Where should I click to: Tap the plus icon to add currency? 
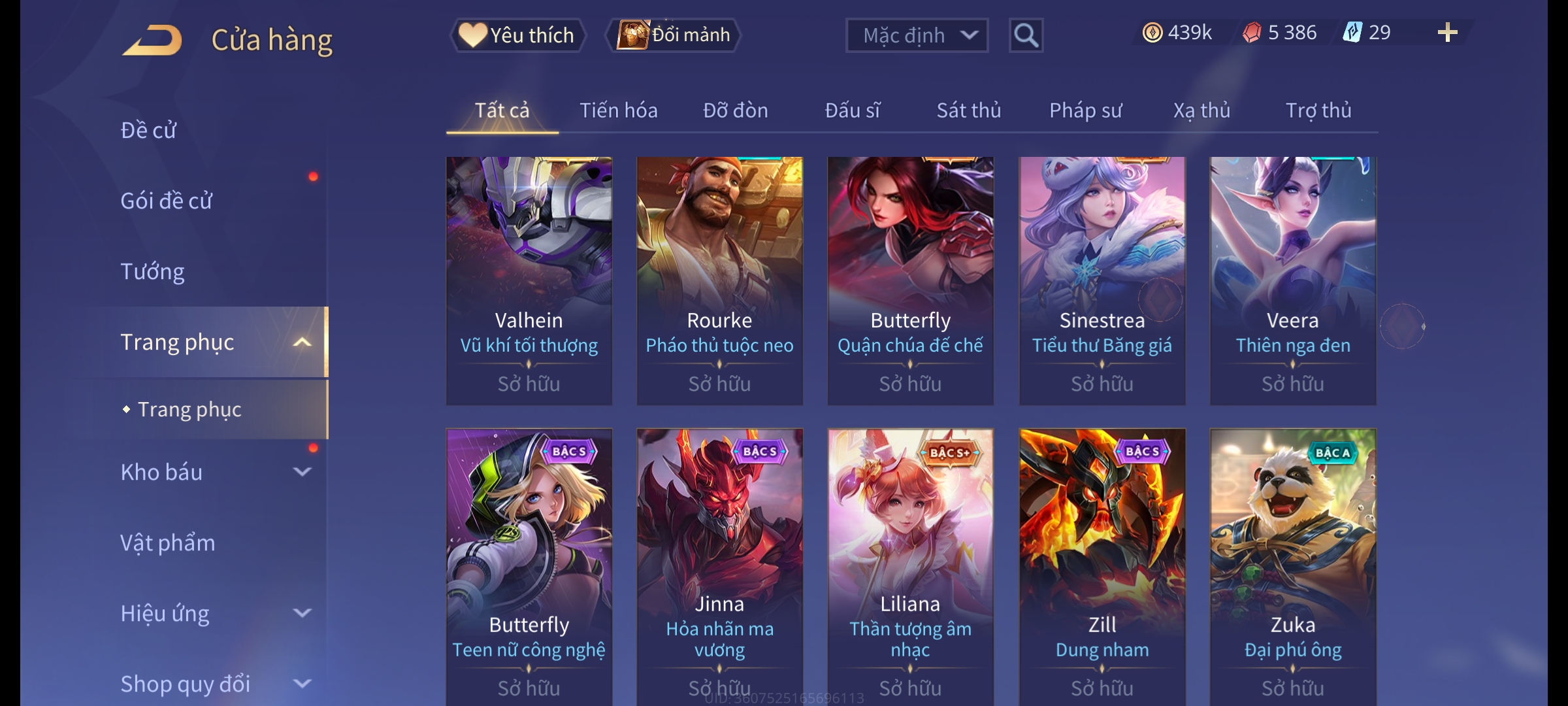coord(1448,33)
